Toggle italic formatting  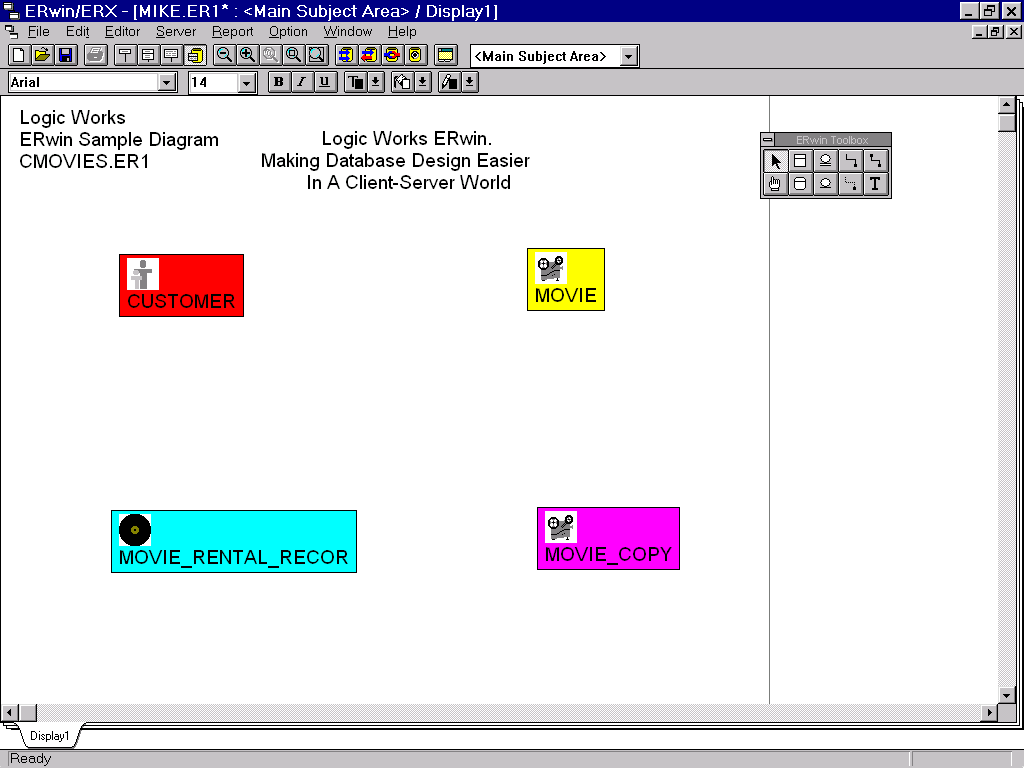(301, 82)
